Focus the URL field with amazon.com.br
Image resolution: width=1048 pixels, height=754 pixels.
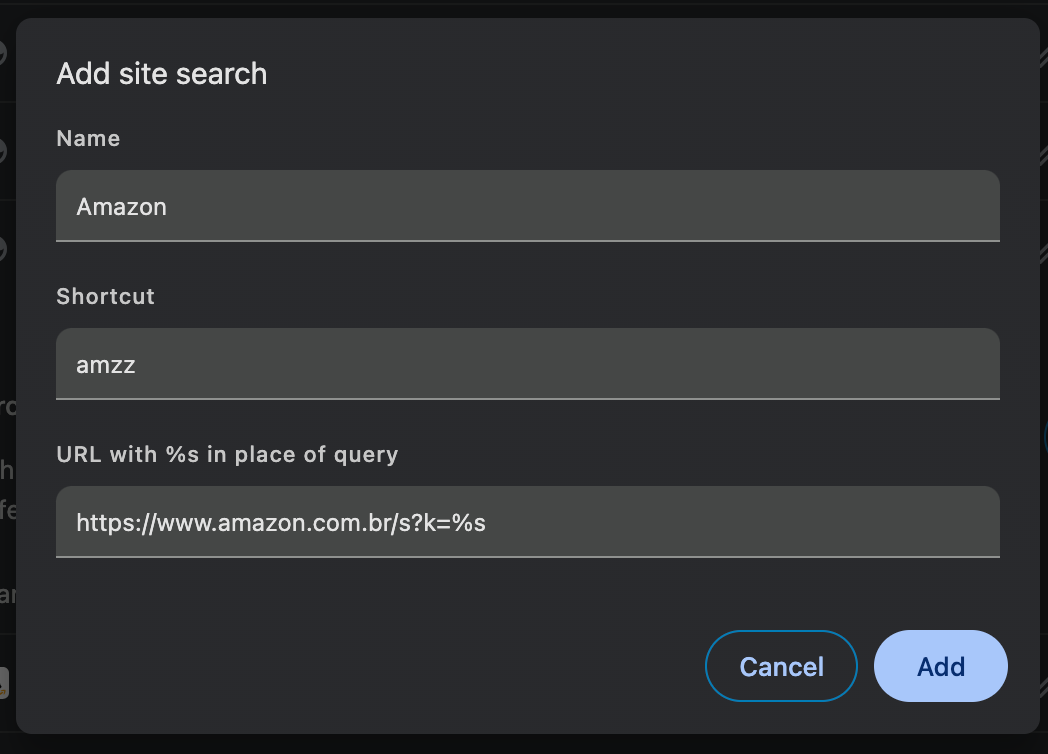(x=527, y=521)
